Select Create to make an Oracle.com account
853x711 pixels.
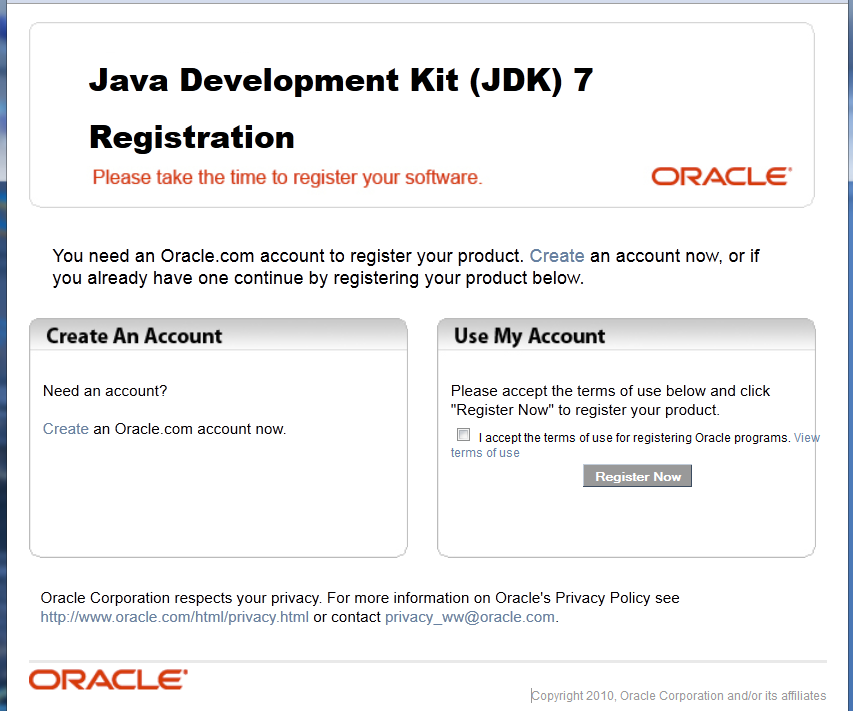pos(64,427)
